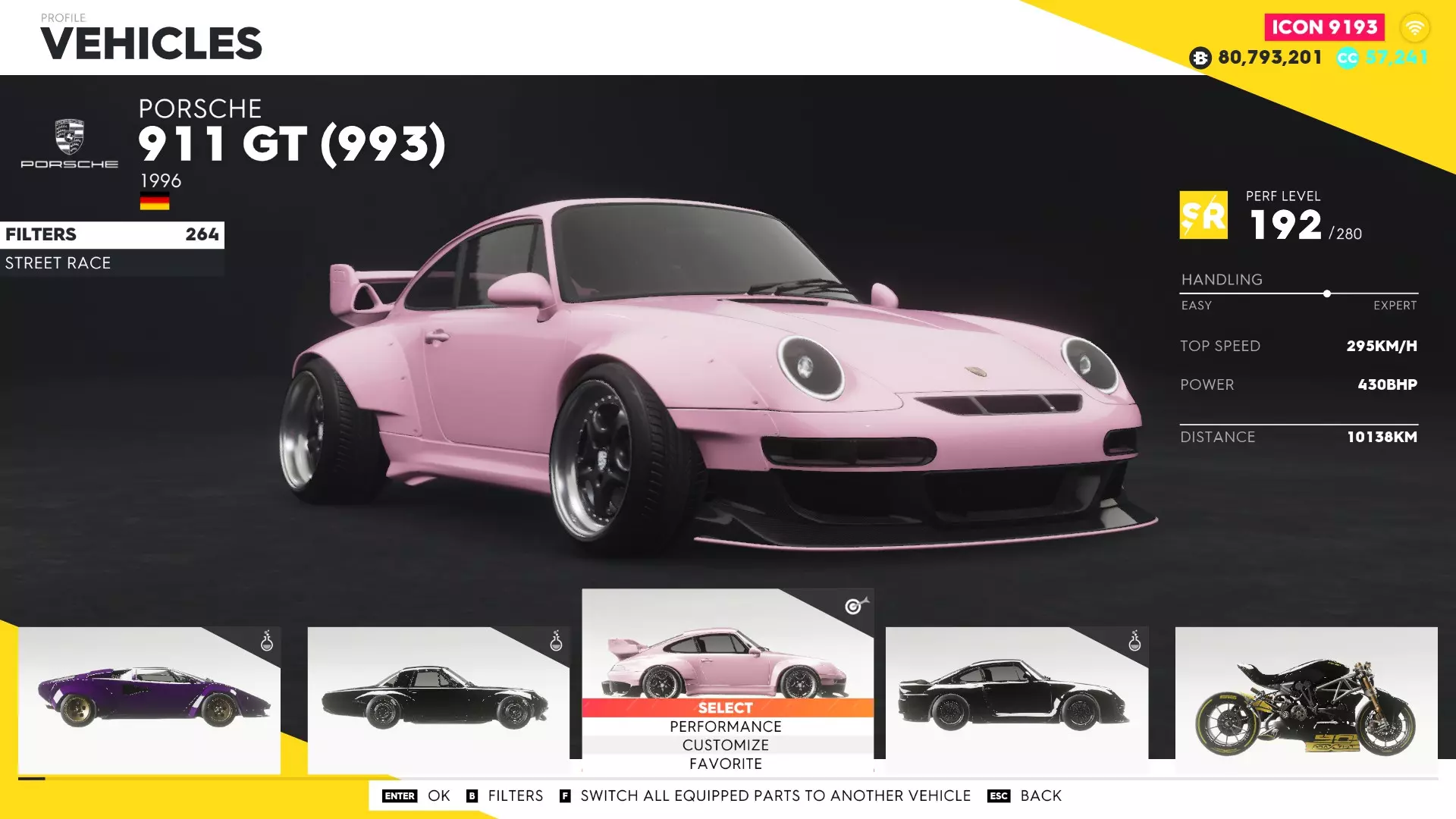The height and width of the screenshot is (819, 1456).
Task: Click nitro icon on black Porsche 959 thumbnail
Action: (1134, 641)
